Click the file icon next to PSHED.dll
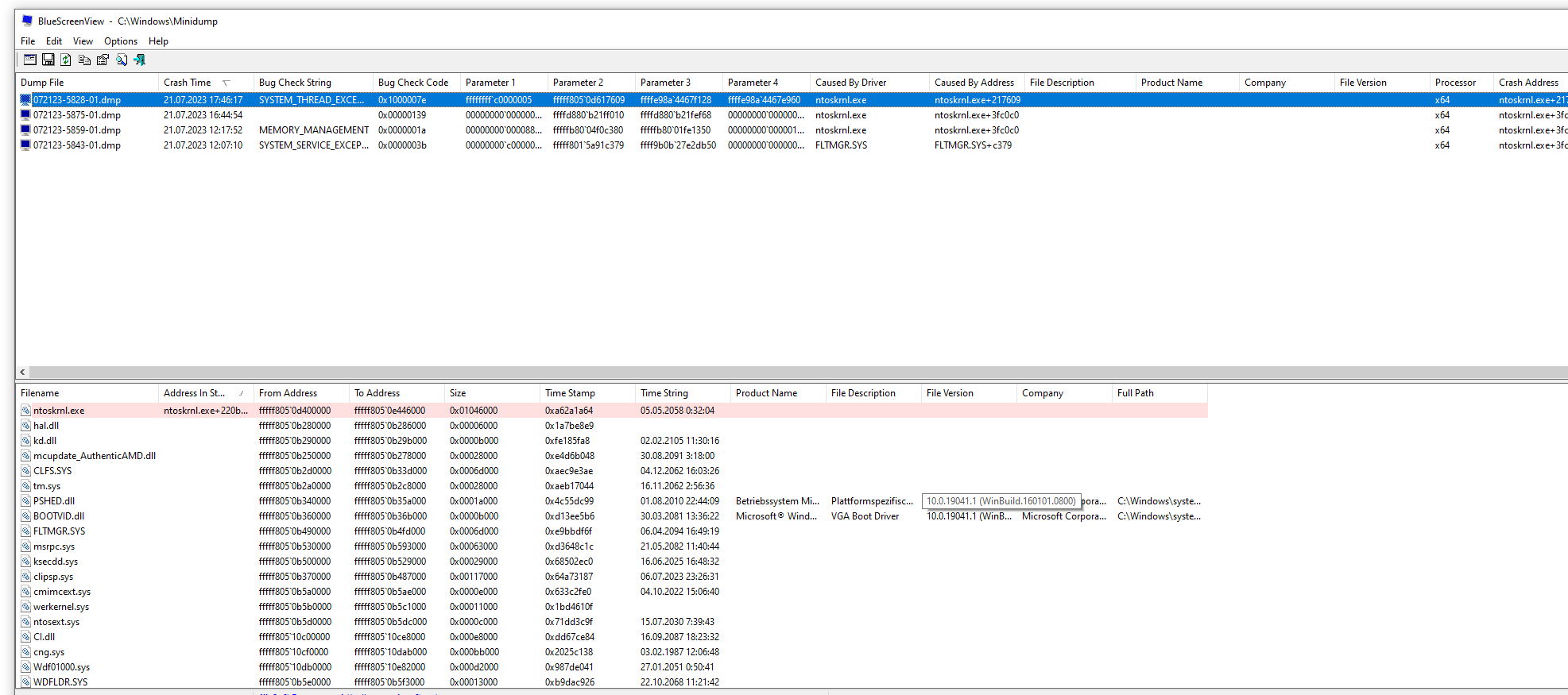Screen dimensions: 1568x695 coord(25,501)
